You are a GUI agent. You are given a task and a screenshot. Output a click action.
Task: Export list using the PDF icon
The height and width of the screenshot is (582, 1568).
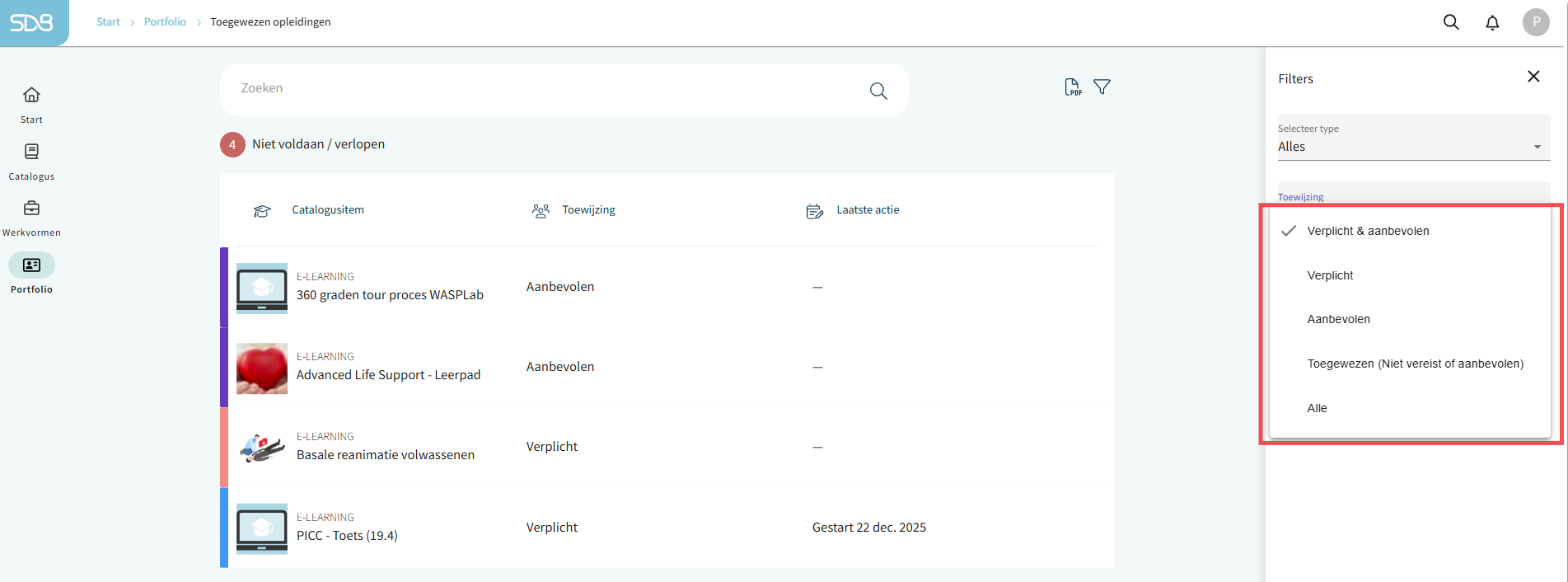point(1072,87)
